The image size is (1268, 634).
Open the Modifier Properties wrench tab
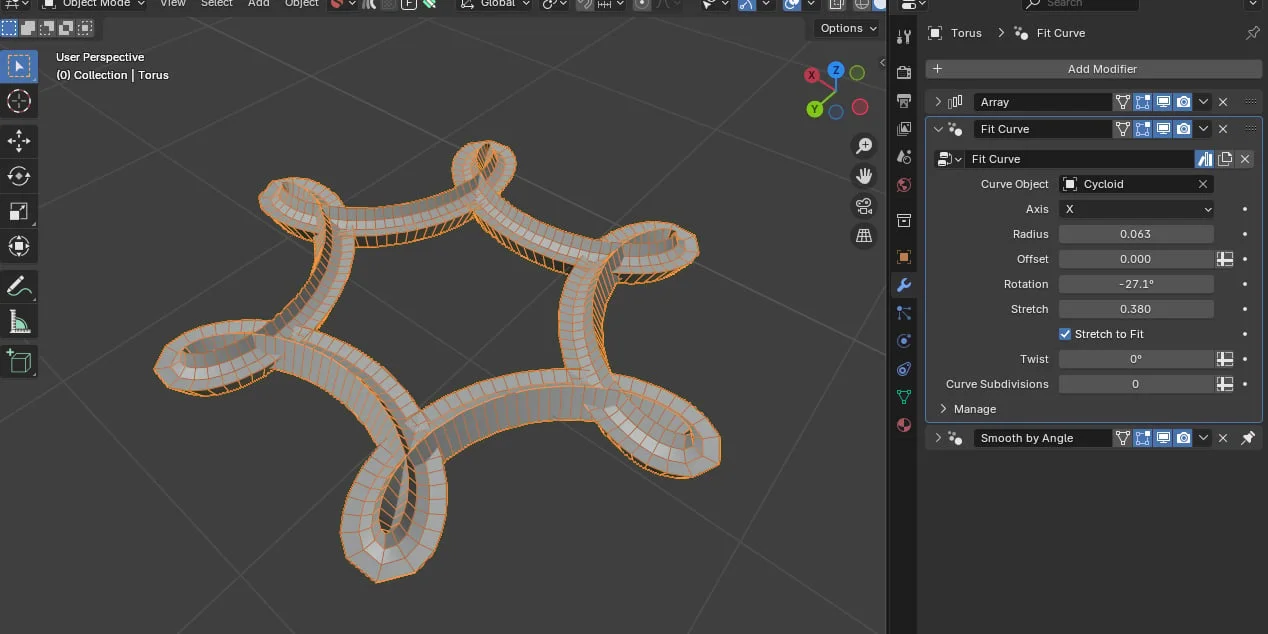[x=903, y=284]
